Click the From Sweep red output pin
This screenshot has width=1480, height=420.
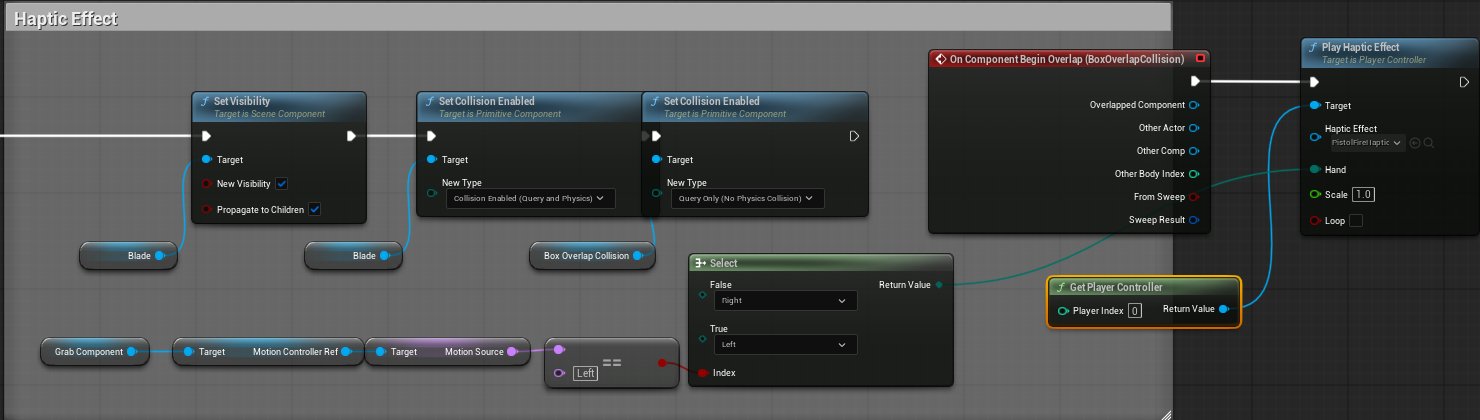1194,197
